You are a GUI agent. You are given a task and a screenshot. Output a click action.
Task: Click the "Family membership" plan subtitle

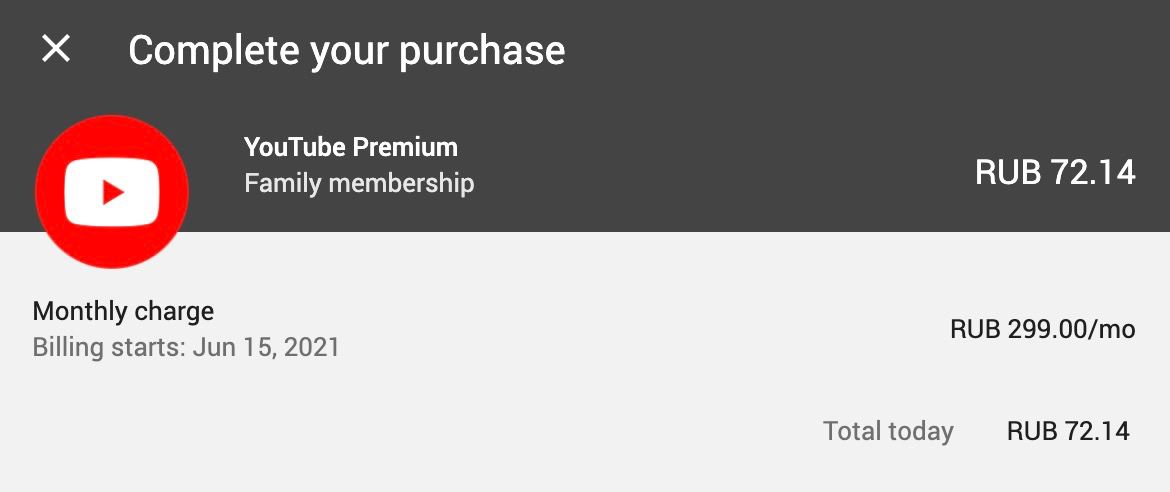[x=359, y=183]
